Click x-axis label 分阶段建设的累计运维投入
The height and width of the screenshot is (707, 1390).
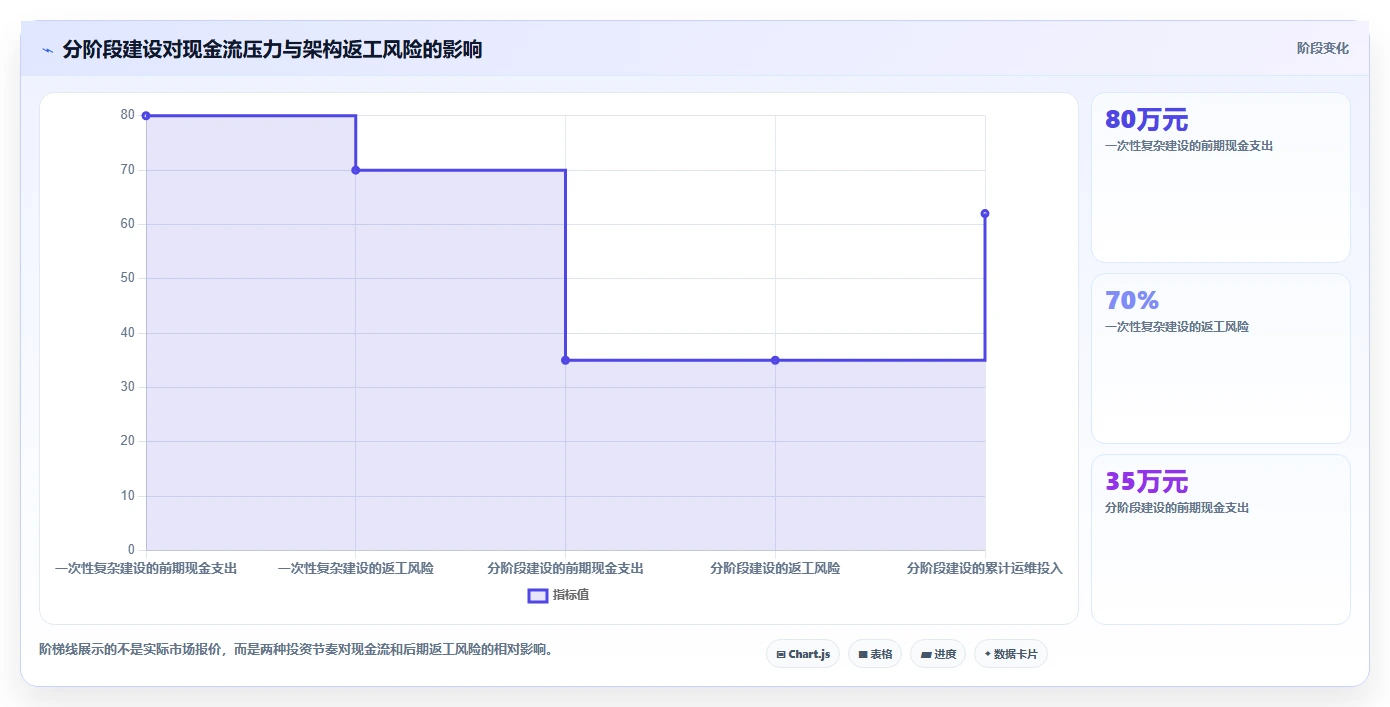pyautogui.click(x=985, y=568)
